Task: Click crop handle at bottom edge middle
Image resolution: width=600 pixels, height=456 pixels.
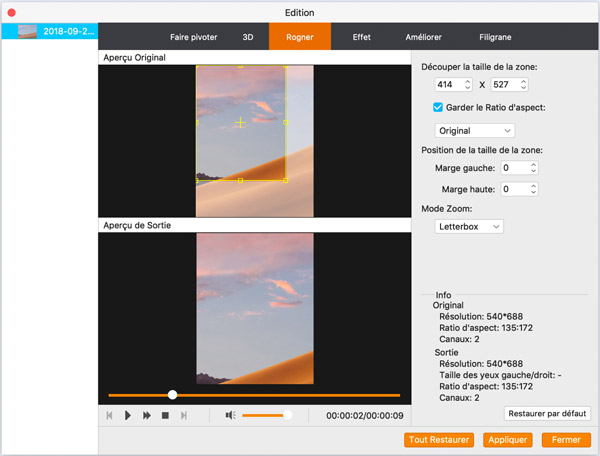Action: (x=240, y=180)
